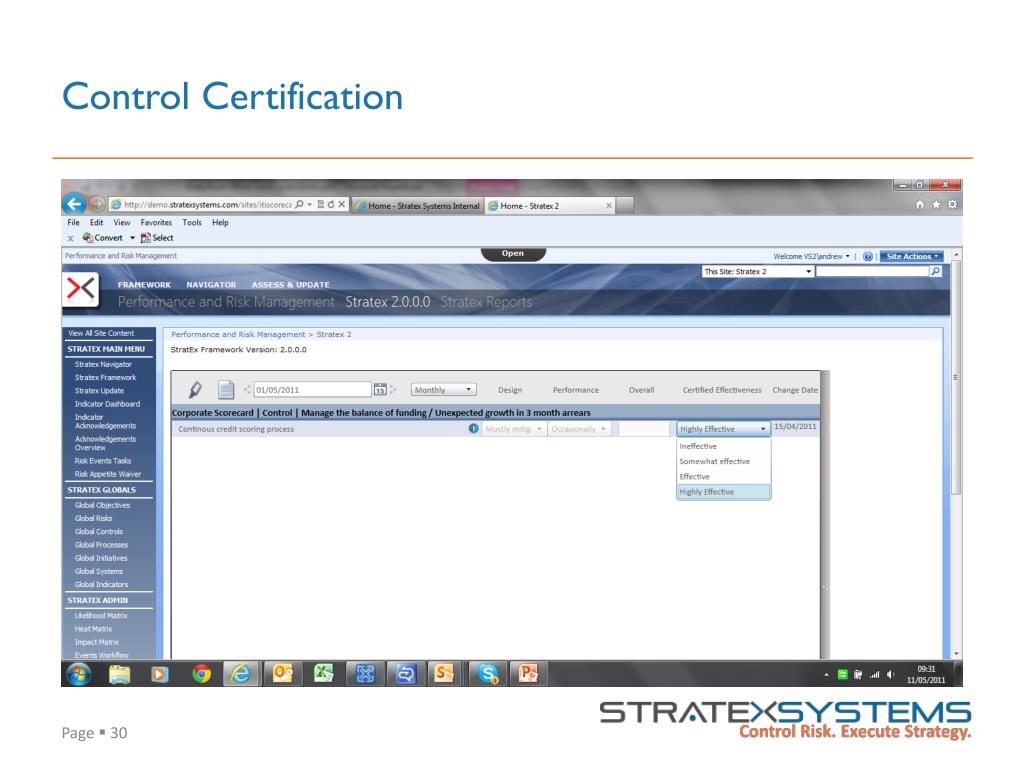Click Performance and Risk Management breadcrumb link
The image size is (1024, 768).
pyautogui.click(x=238, y=334)
